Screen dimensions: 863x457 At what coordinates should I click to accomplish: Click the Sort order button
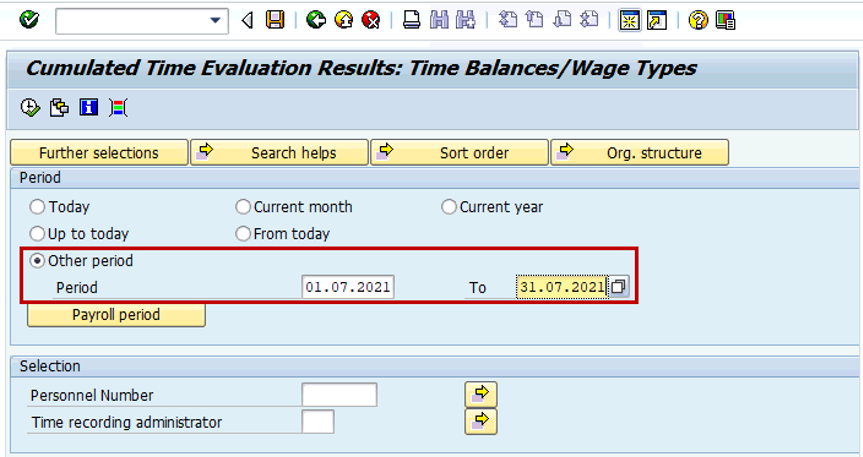click(460, 153)
